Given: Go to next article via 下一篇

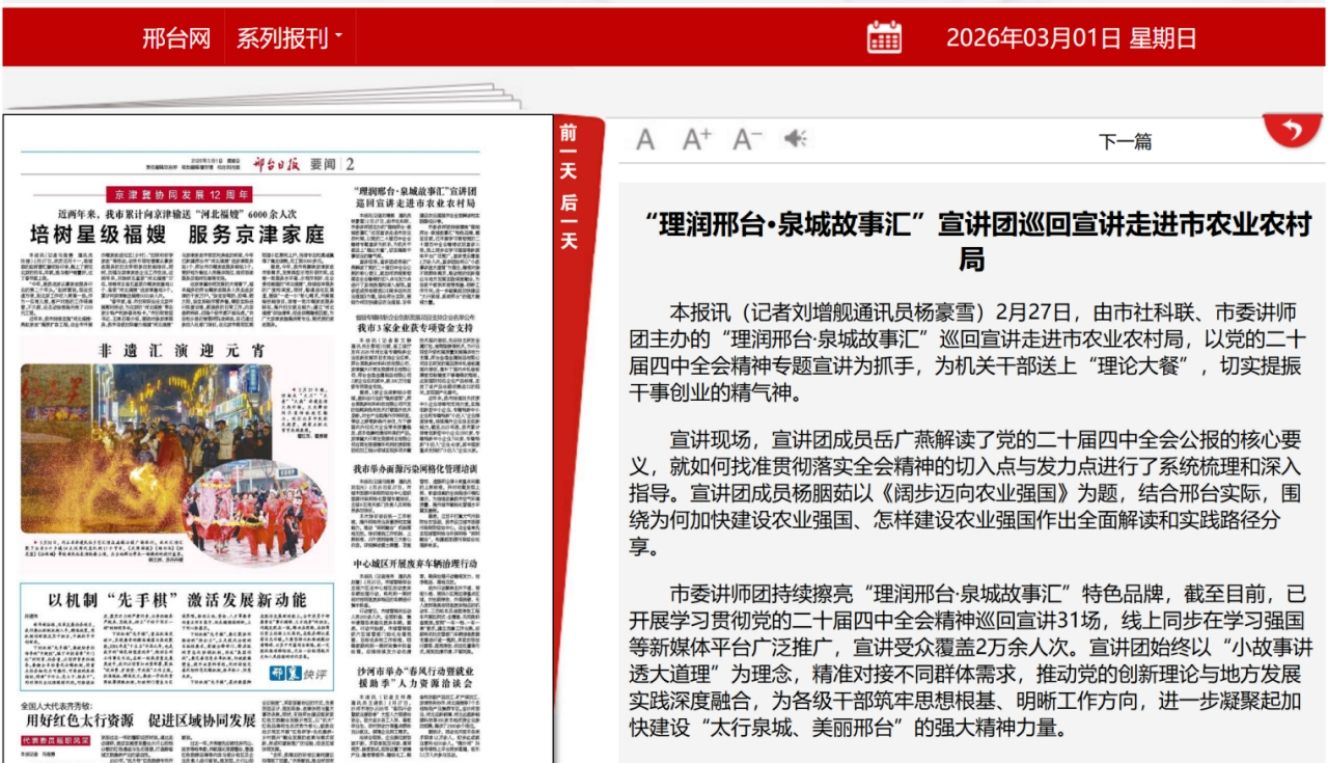Looking at the screenshot, I should [1125, 142].
